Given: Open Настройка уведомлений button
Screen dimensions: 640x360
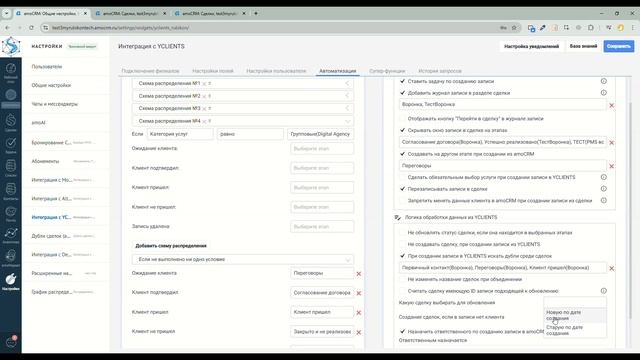Looking at the screenshot, I should [x=531, y=47].
